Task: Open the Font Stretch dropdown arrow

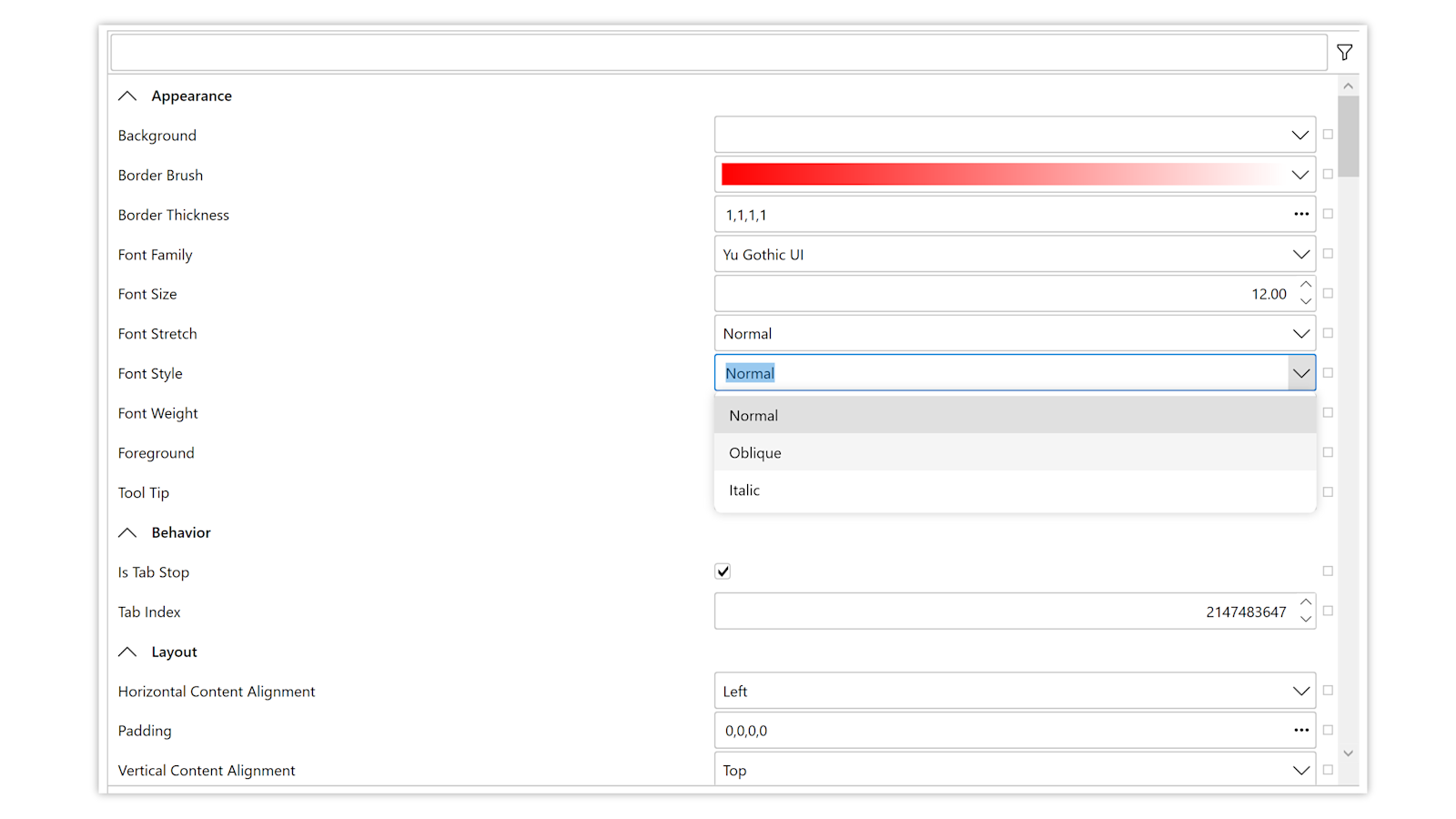Action: [1301, 334]
